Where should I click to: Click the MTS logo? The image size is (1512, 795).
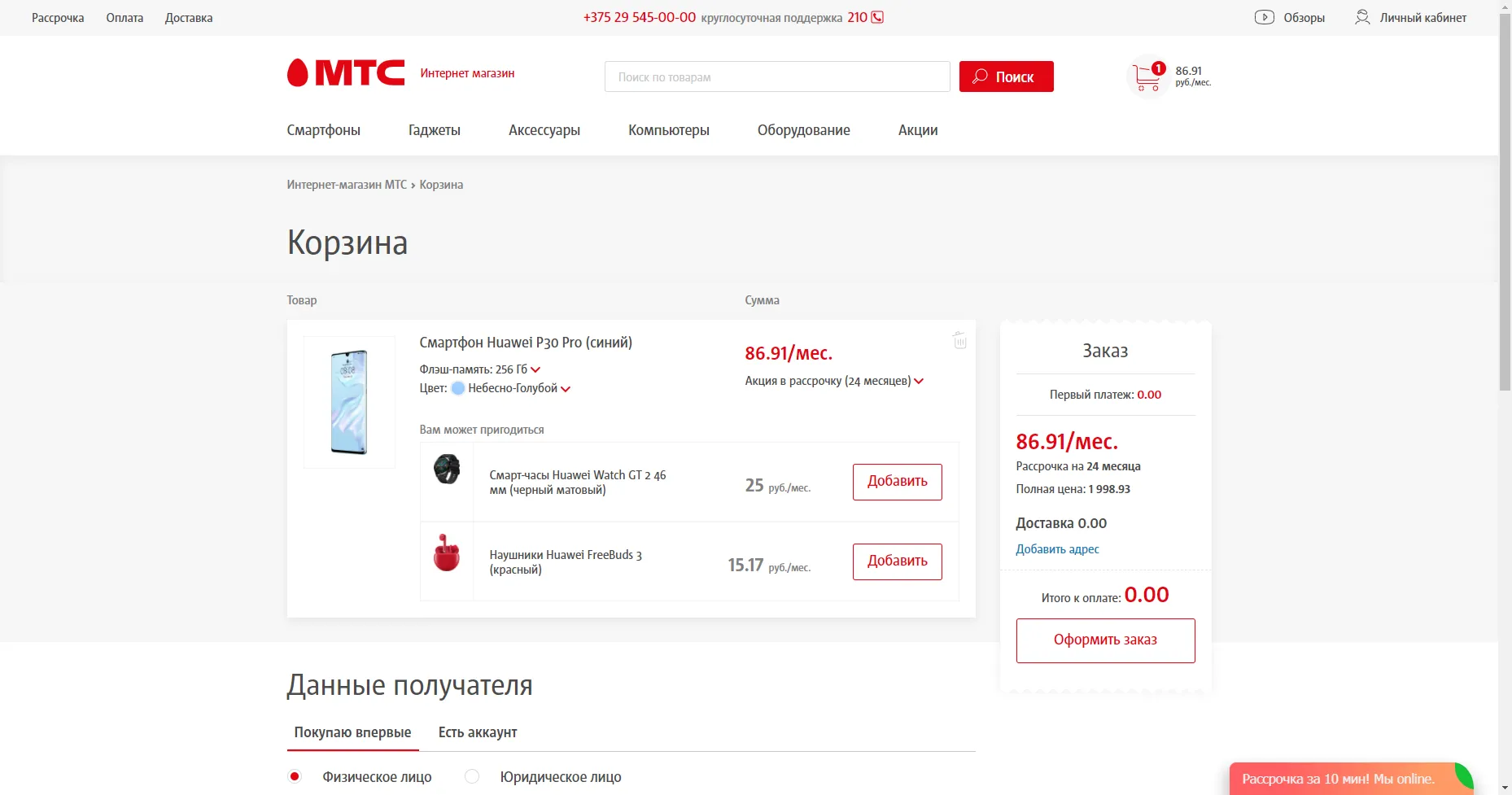tap(346, 73)
